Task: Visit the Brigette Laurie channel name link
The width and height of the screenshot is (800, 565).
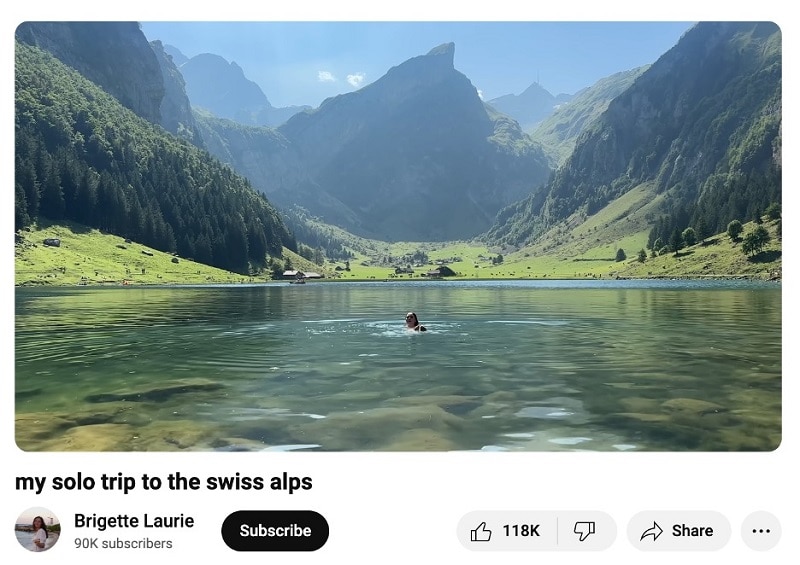Action: coord(134,521)
